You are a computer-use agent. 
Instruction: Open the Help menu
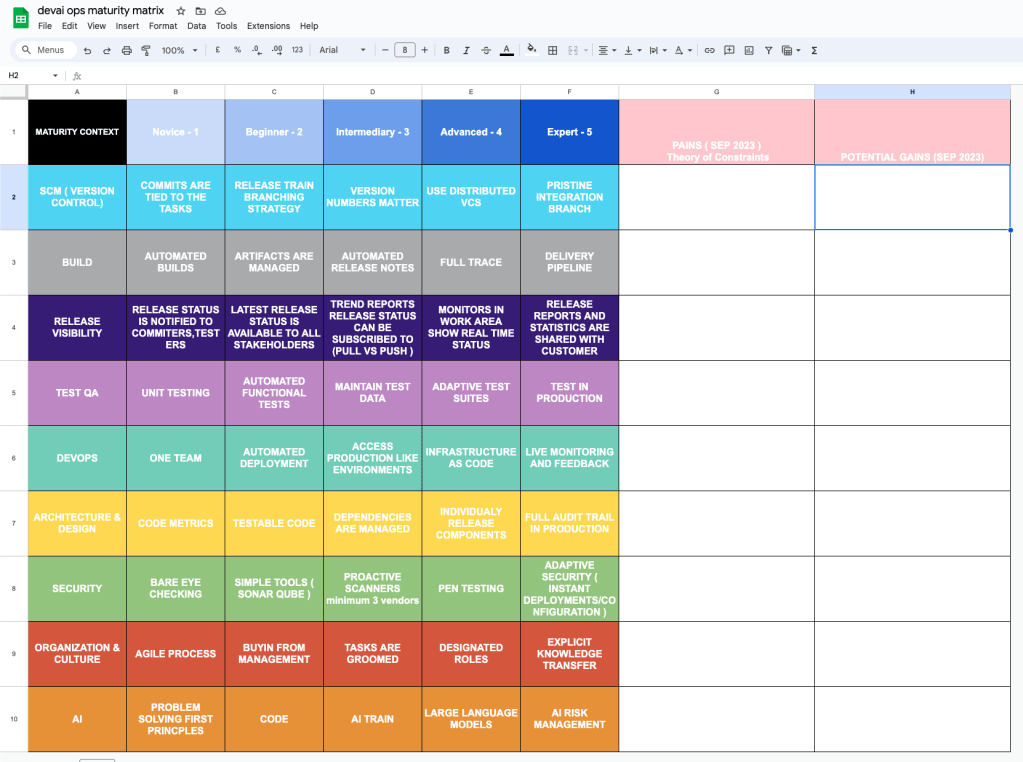click(x=309, y=26)
